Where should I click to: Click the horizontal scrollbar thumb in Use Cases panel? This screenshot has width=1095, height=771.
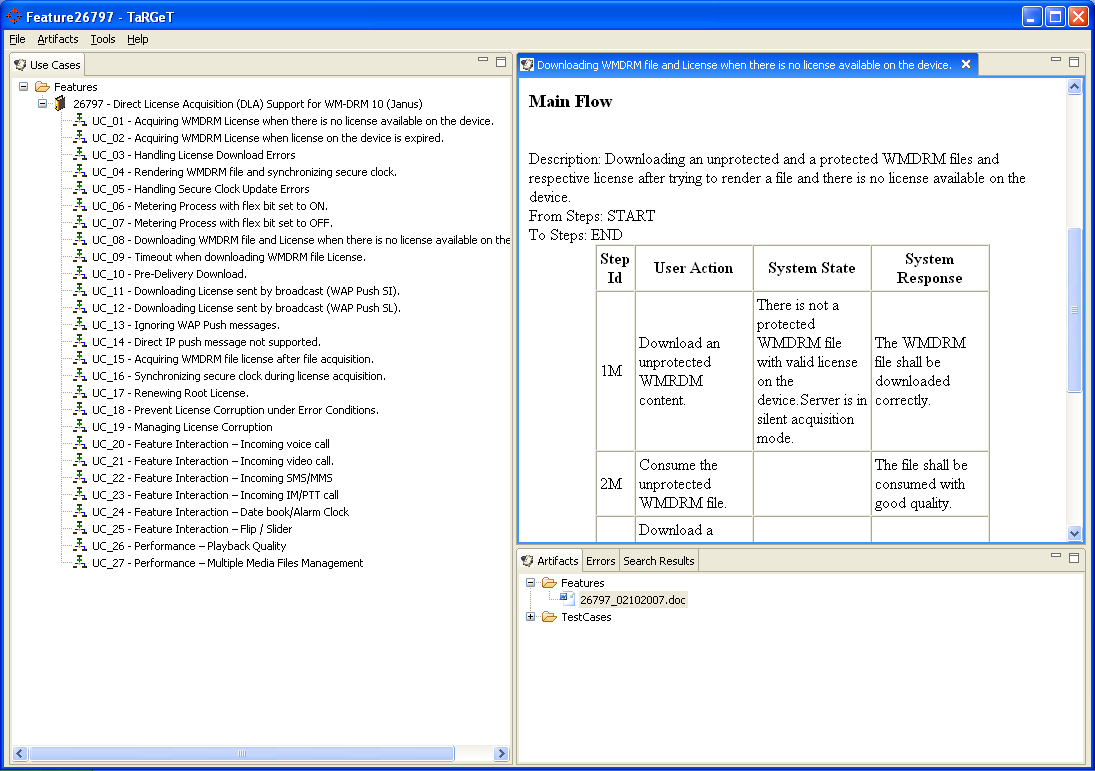click(x=242, y=754)
